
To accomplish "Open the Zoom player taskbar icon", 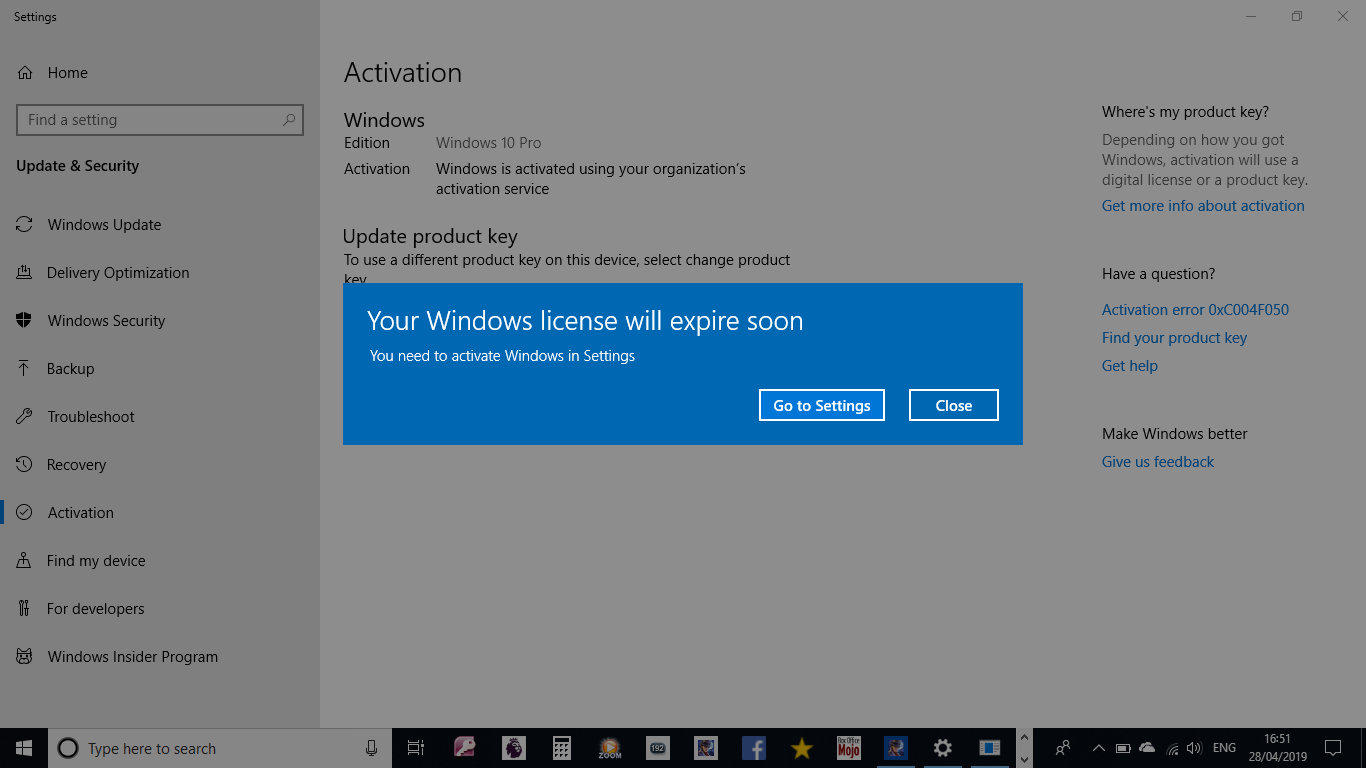I will [x=609, y=748].
